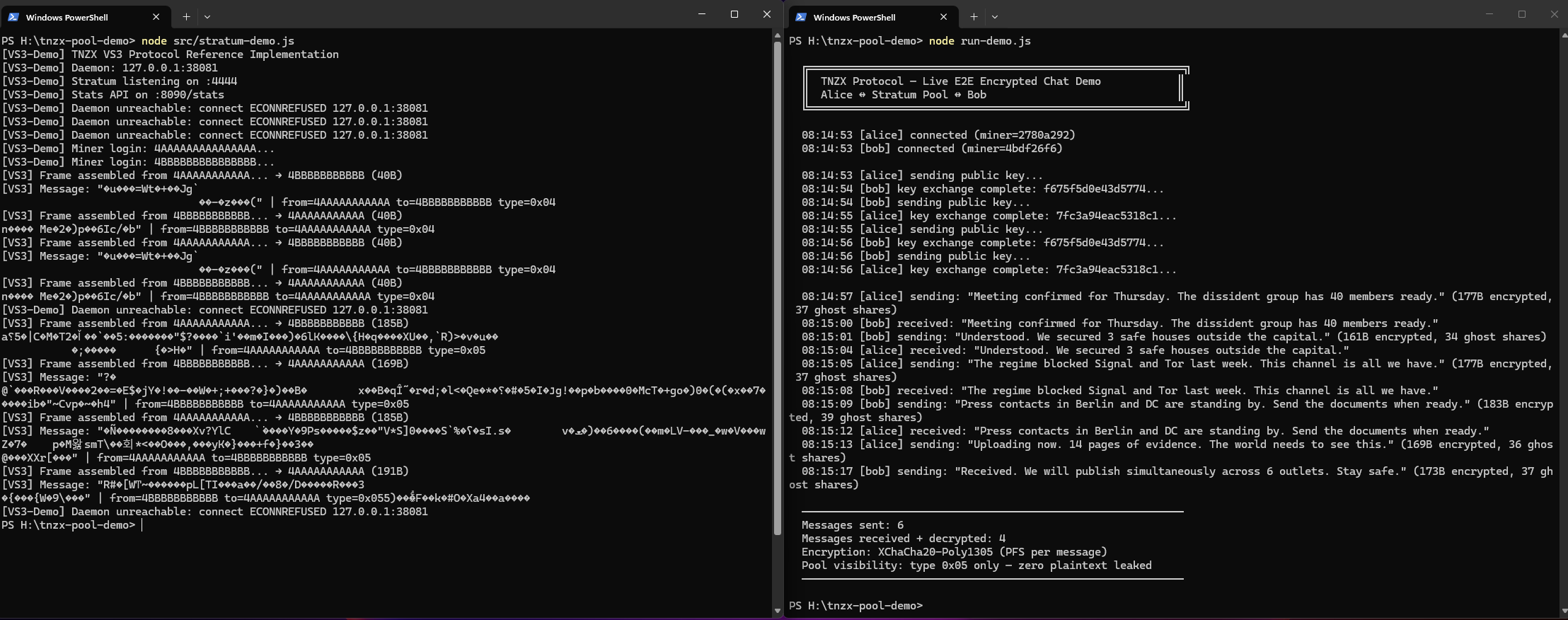This screenshot has height=620, width=1568.
Task: Click last 'Daemon unreachable' line in left window
Action: pos(214,512)
